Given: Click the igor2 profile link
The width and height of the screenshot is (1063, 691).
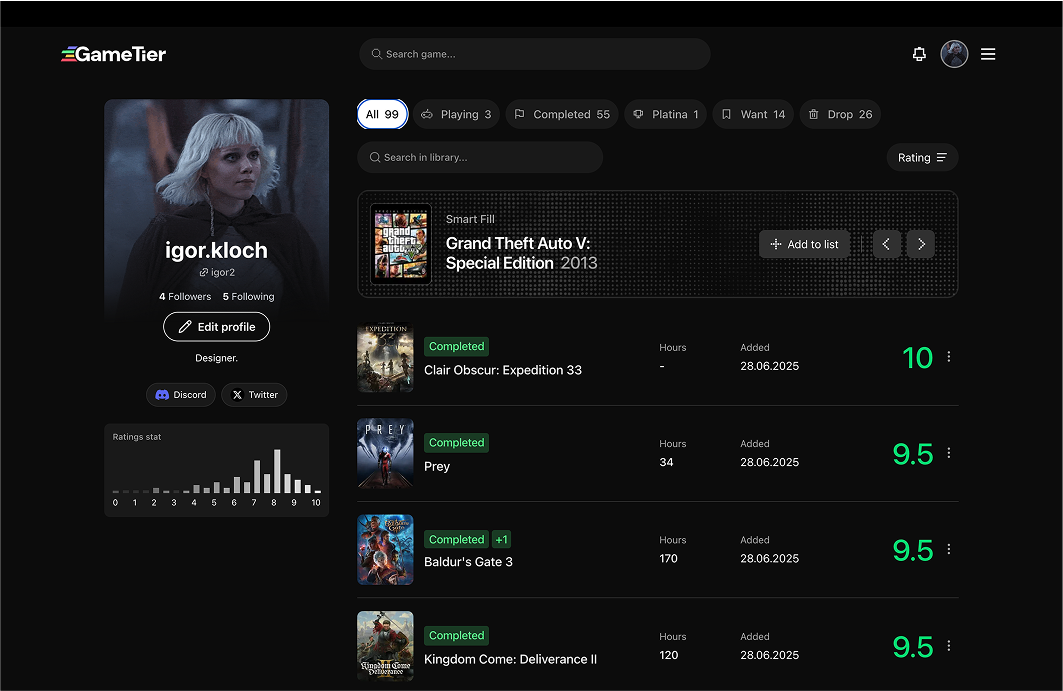Looking at the screenshot, I should pos(217,272).
